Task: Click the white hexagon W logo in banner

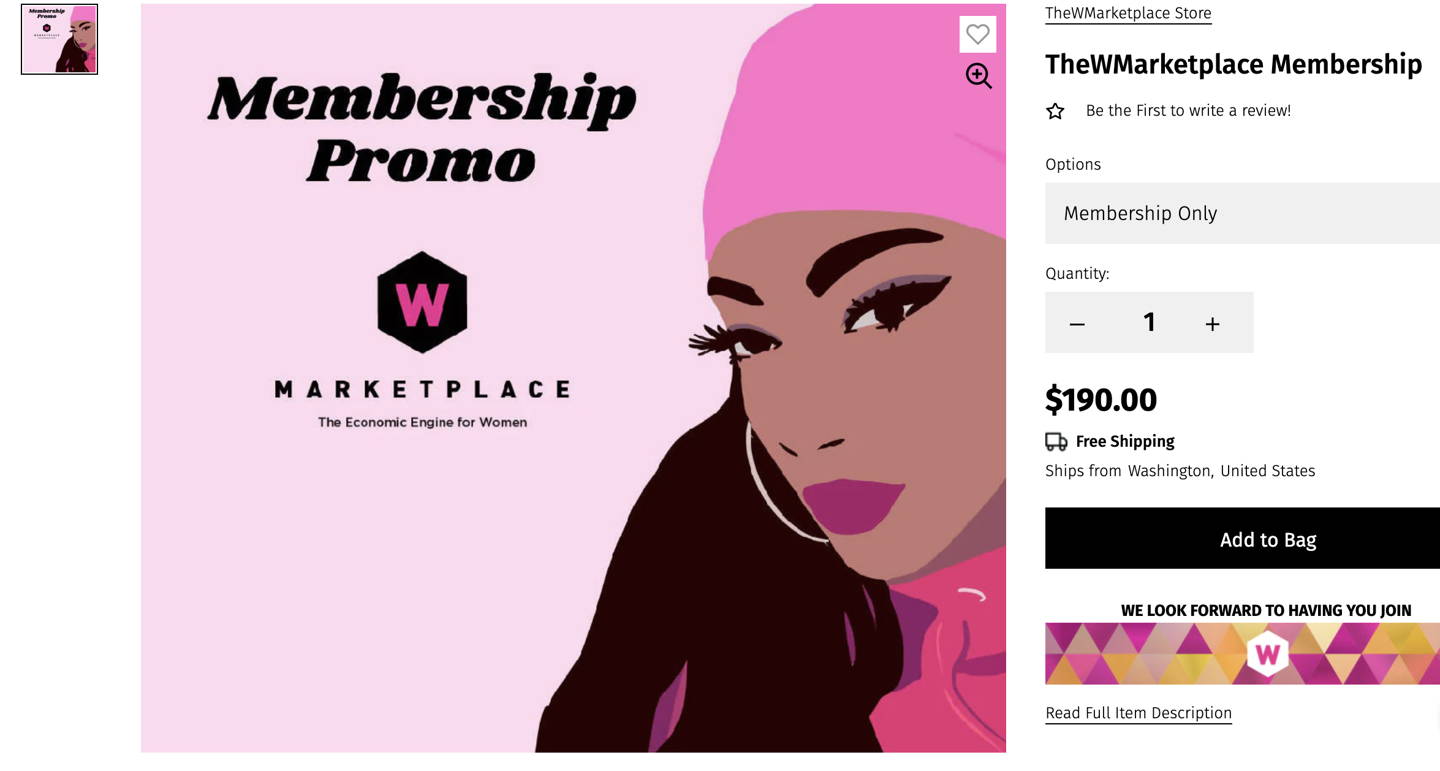Action: coord(1267,654)
